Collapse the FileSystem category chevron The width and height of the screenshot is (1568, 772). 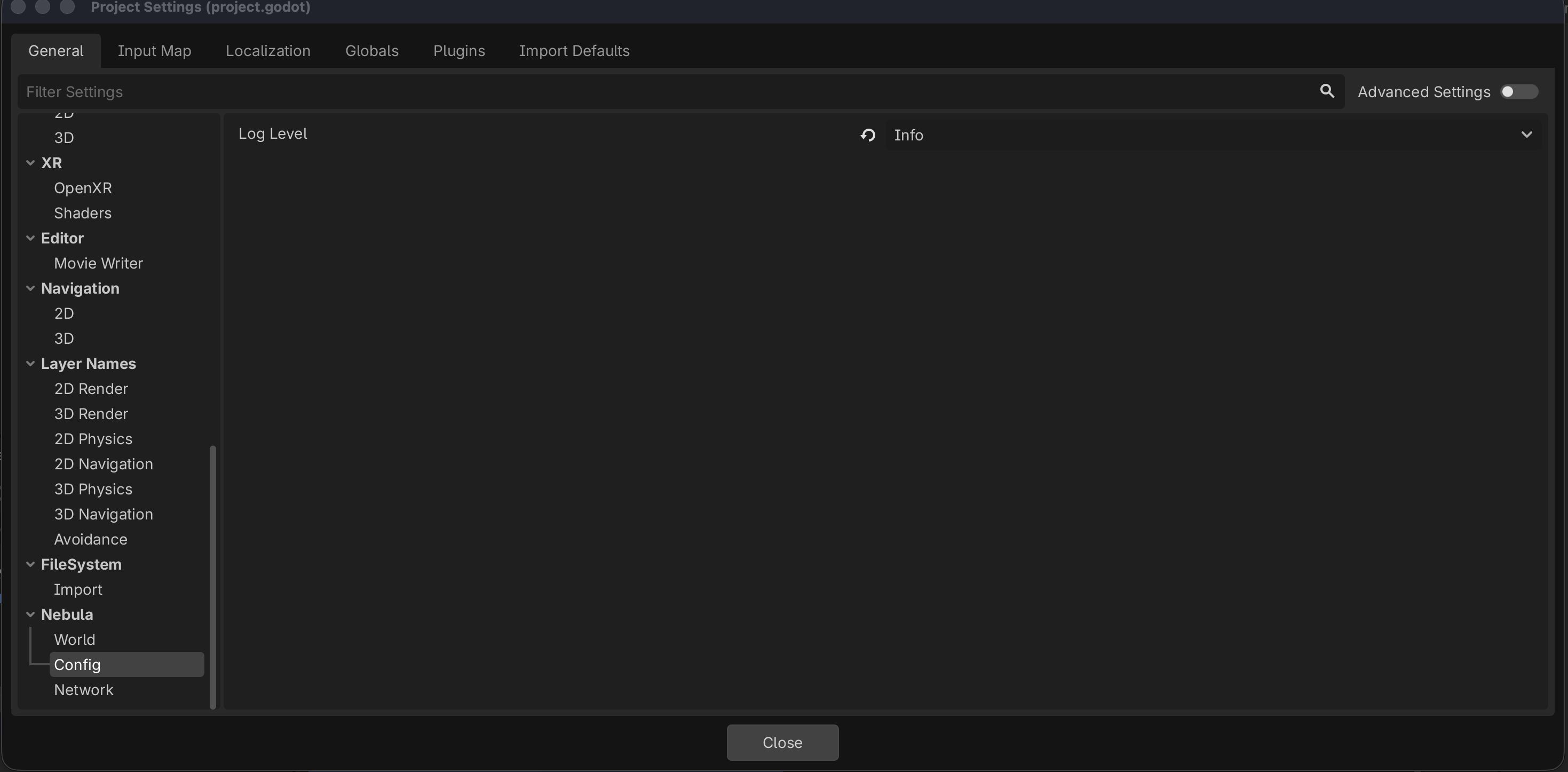[x=30, y=565]
